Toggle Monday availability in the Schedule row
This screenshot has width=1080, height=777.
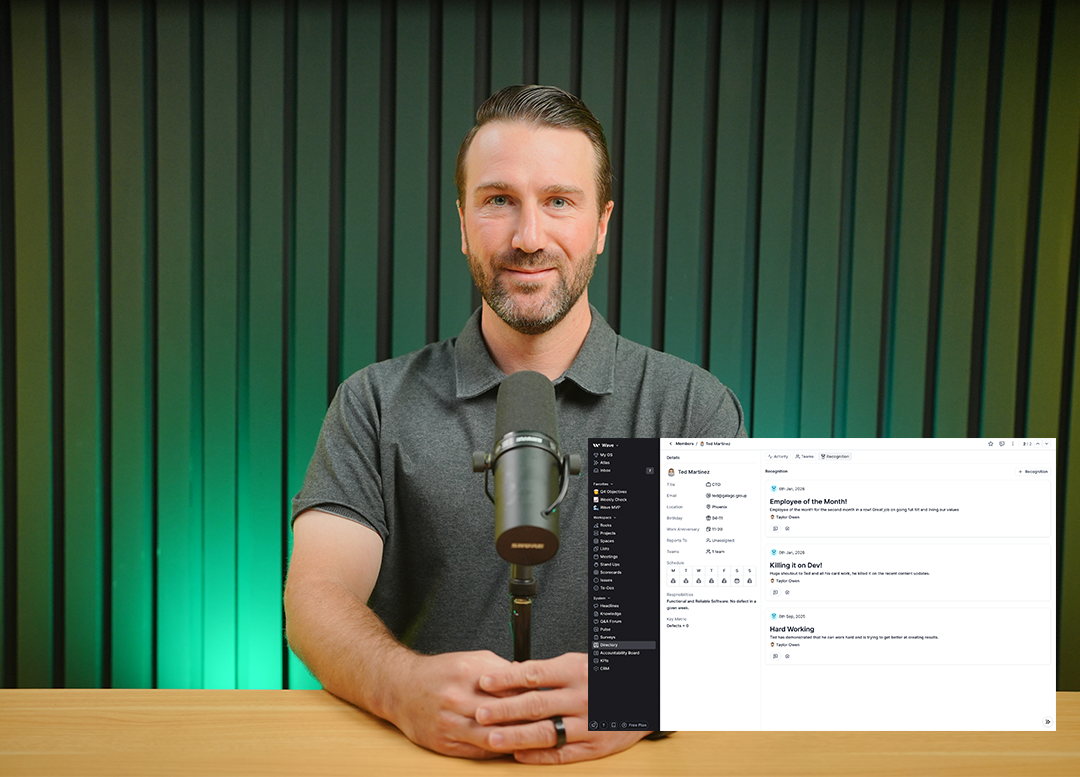point(671,580)
